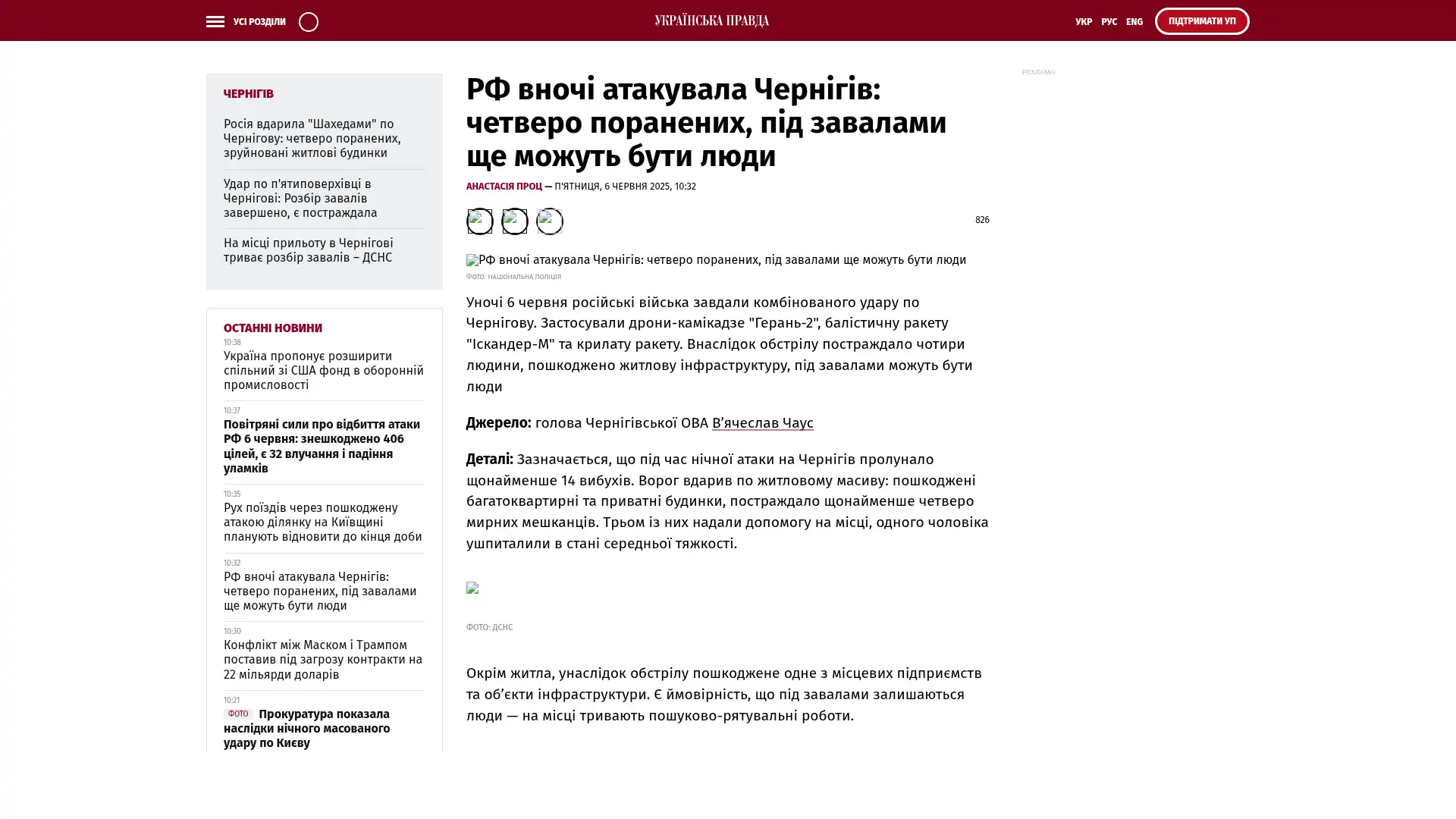Click the ПІДТРИМАТИ УП button

click(1201, 21)
